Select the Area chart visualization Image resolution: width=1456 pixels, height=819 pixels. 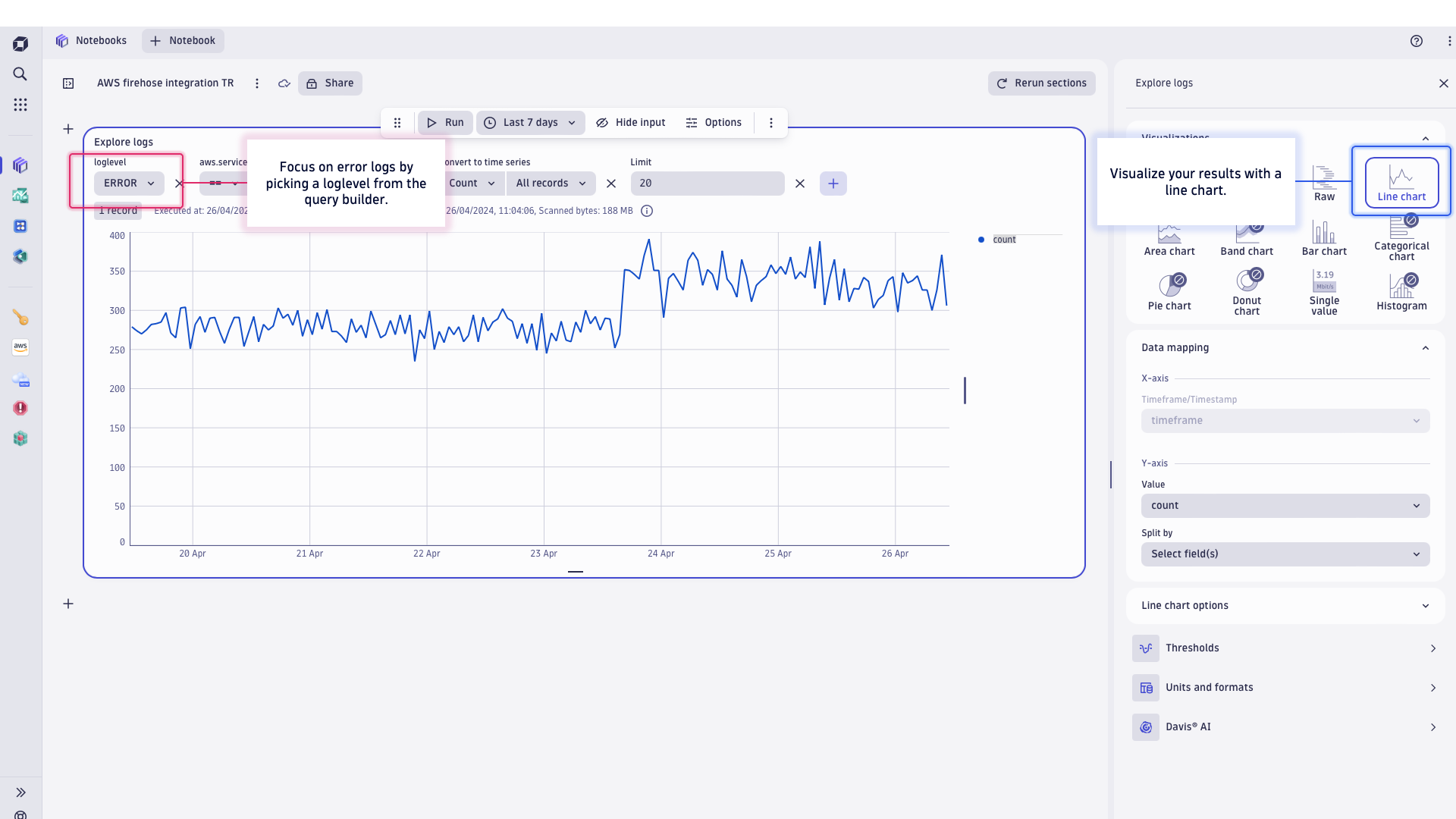pyautogui.click(x=1169, y=237)
